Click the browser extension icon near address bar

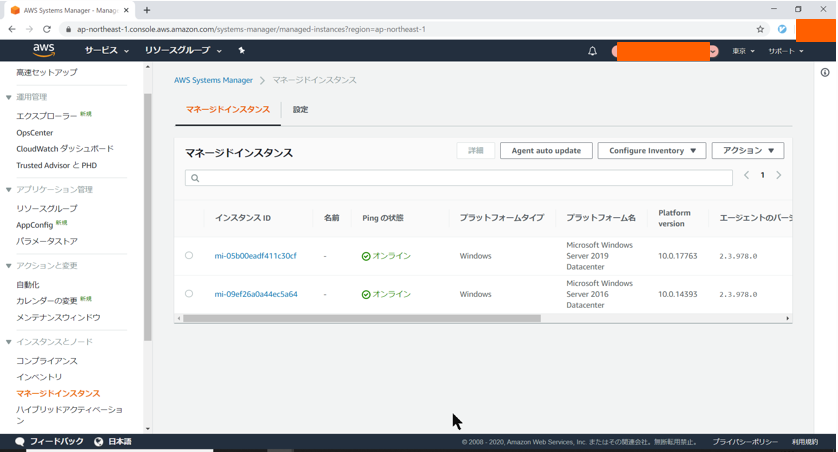pos(782,29)
